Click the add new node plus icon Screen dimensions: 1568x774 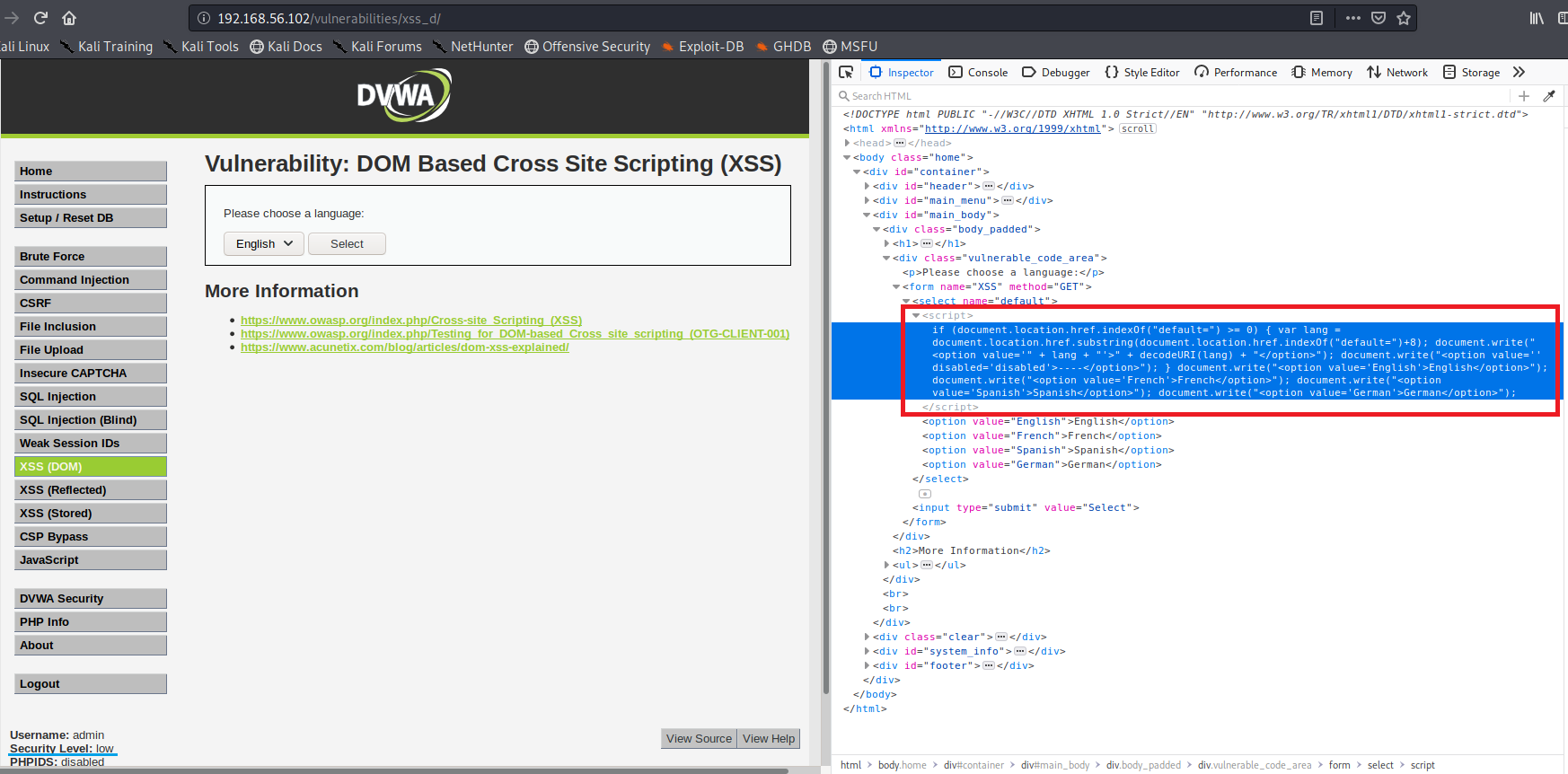tap(1524, 96)
